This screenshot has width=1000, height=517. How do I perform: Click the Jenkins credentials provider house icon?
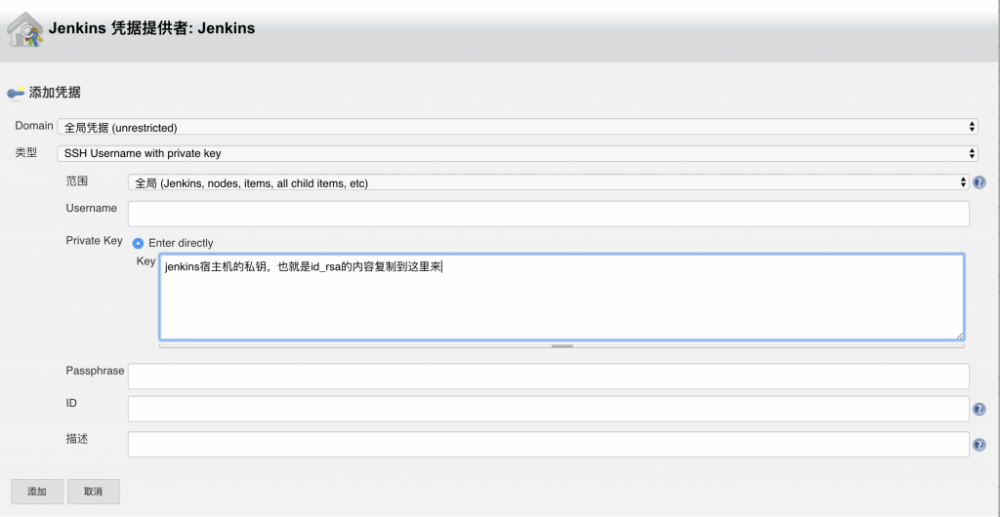point(25,29)
